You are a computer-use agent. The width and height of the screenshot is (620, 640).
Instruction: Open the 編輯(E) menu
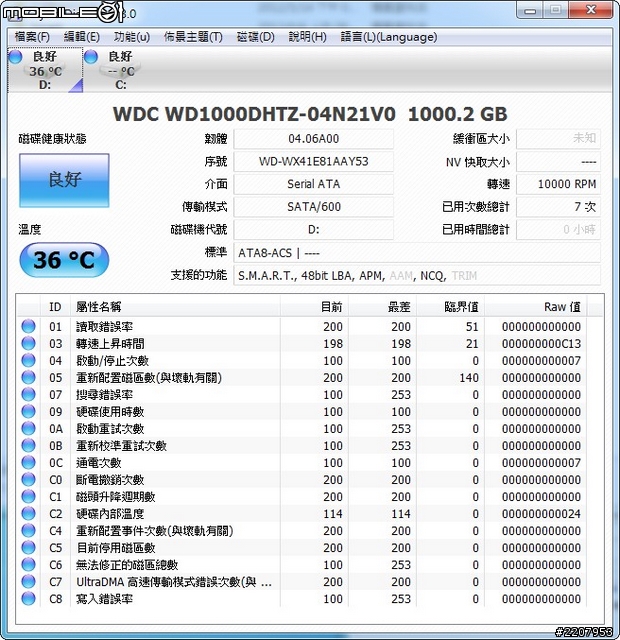82,37
